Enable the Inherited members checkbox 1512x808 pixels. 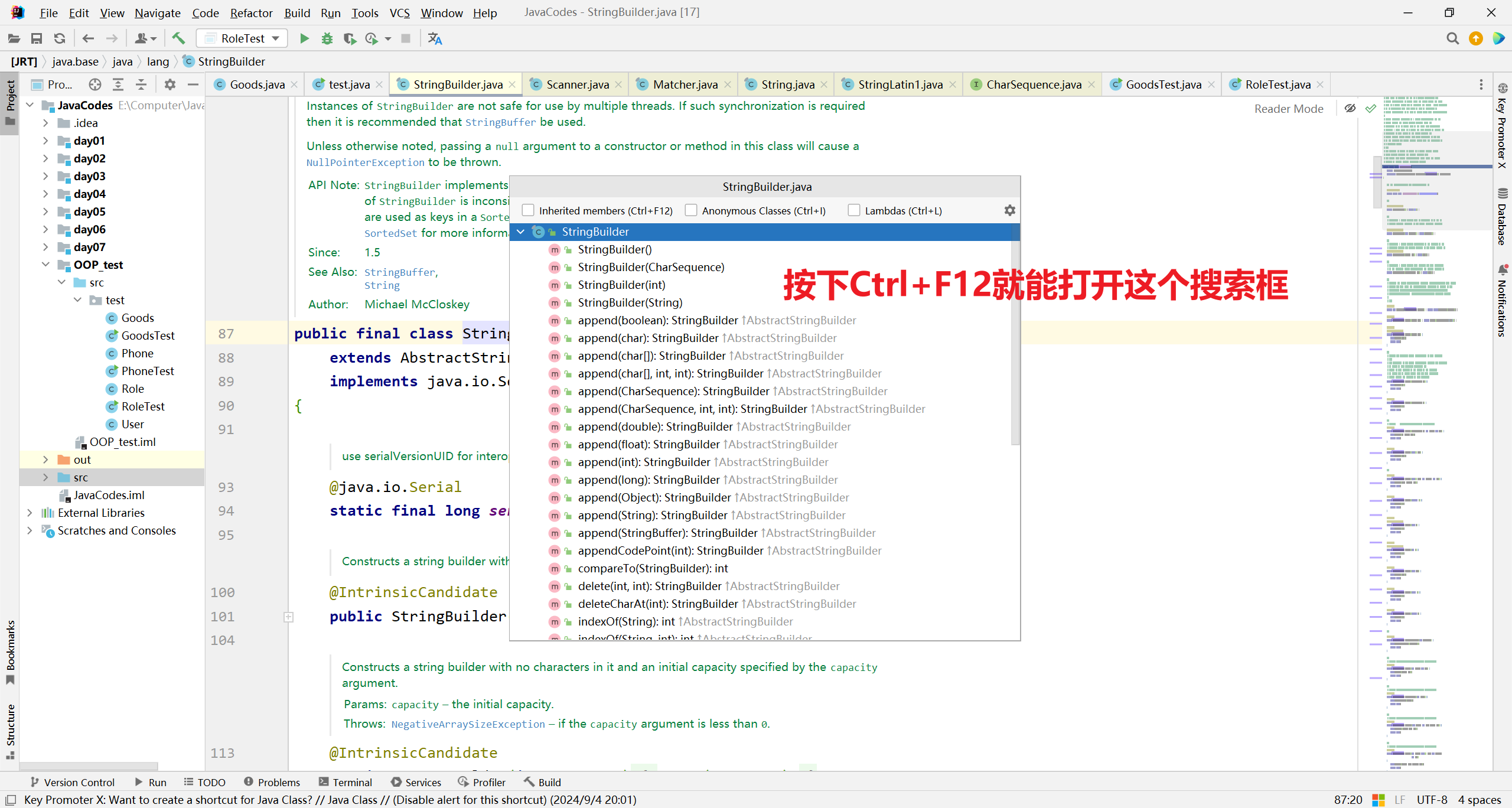(528, 210)
